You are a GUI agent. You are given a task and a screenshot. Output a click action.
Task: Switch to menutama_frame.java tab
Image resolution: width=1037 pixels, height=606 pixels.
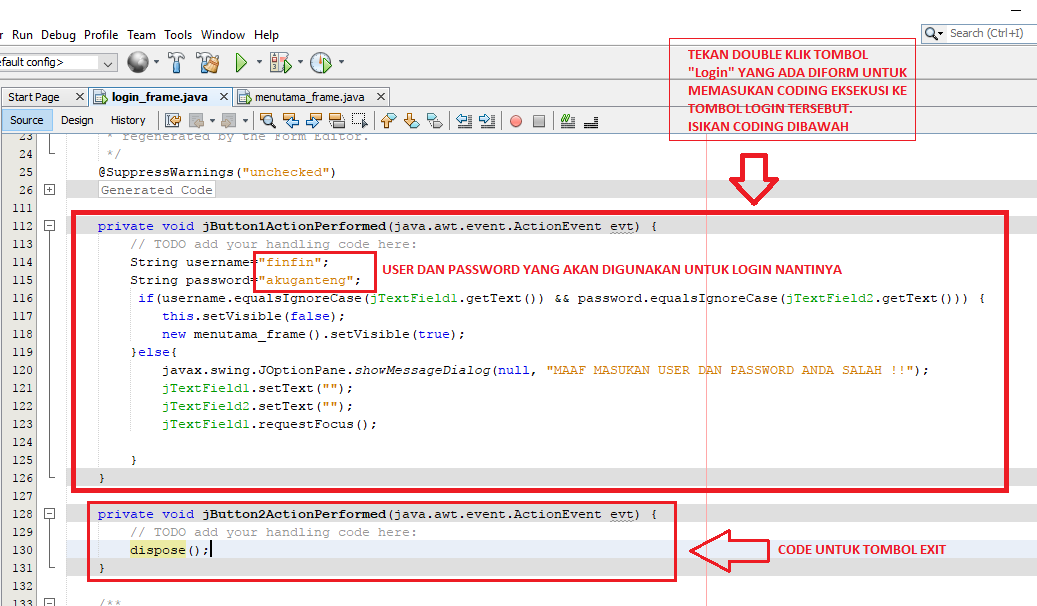click(x=310, y=97)
